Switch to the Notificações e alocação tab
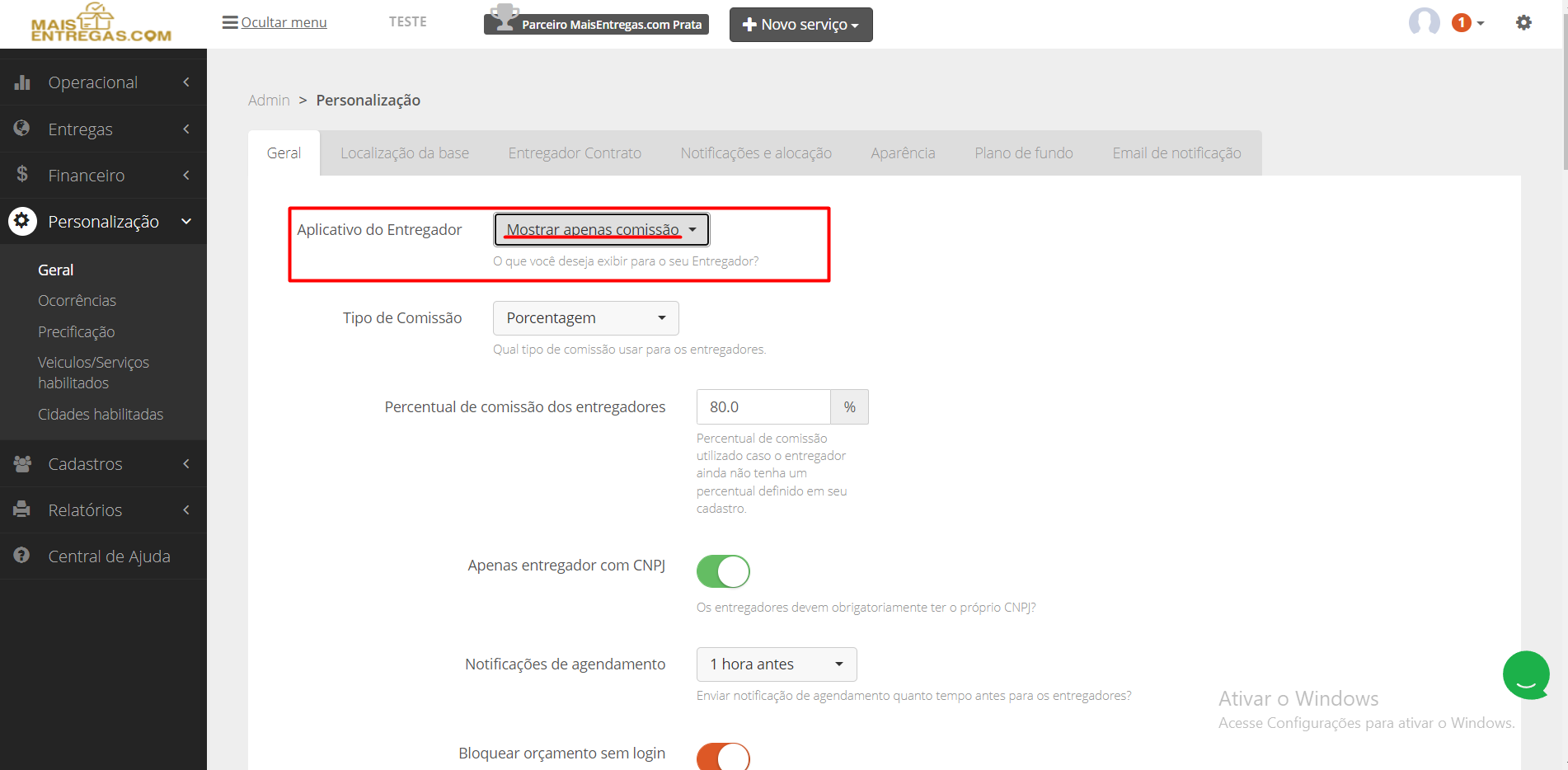This screenshot has width=1568, height=770. click(756, 153)
